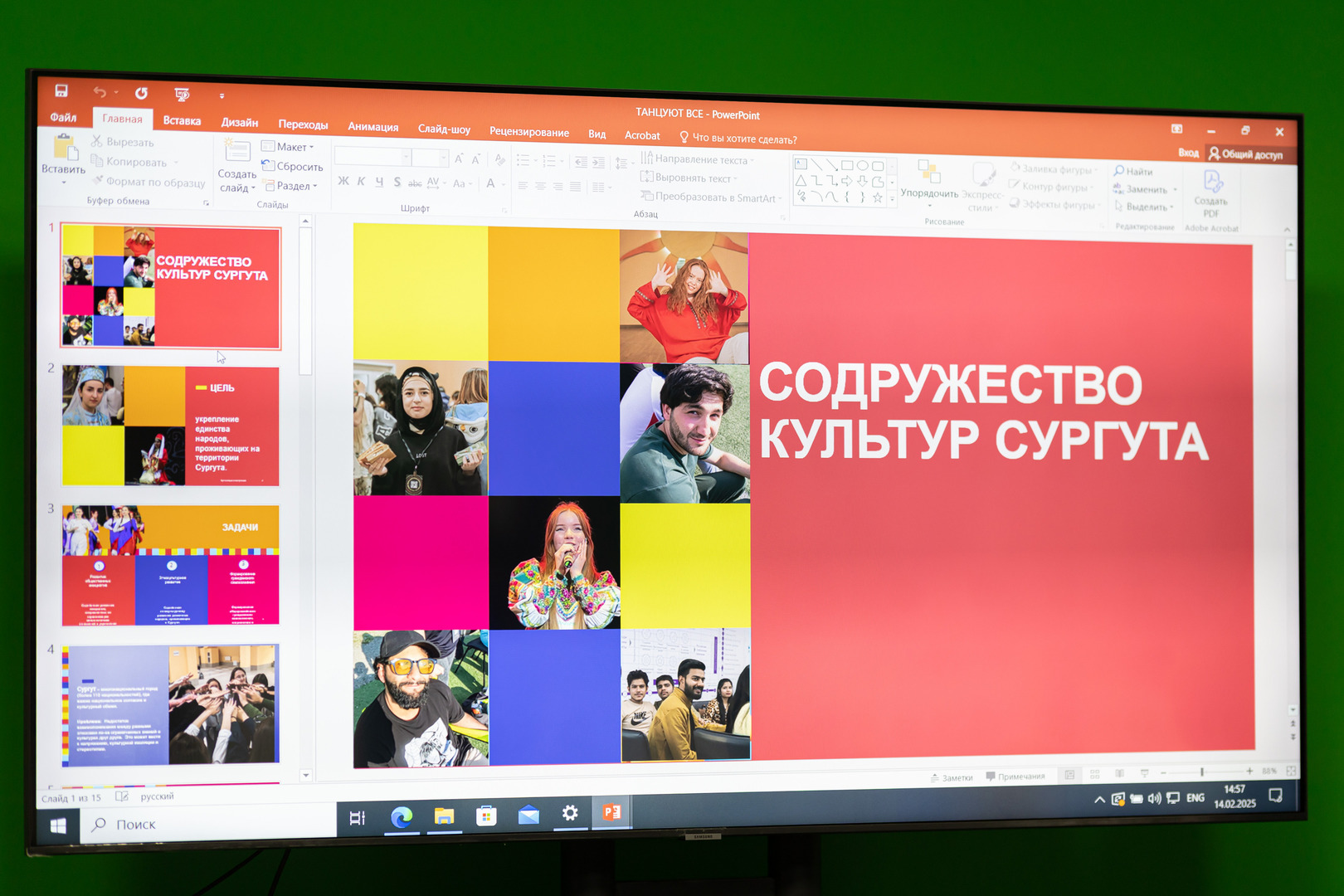Viewport: 1344px width, 896px height.
Task: Click the Упорядочить arrange icon
Action: click(x=929, y=172)
